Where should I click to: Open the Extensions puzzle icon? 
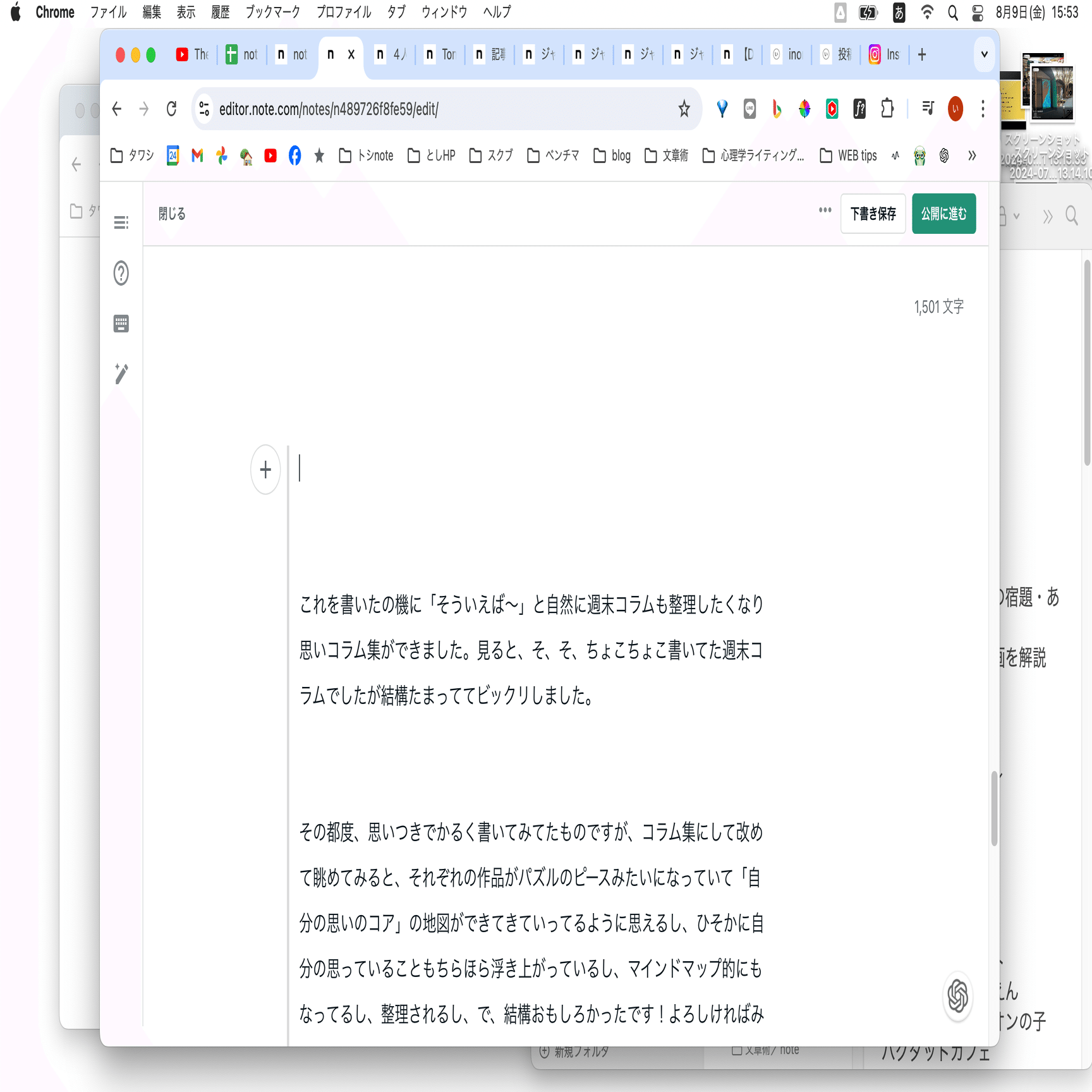click(x=887, y=109)
